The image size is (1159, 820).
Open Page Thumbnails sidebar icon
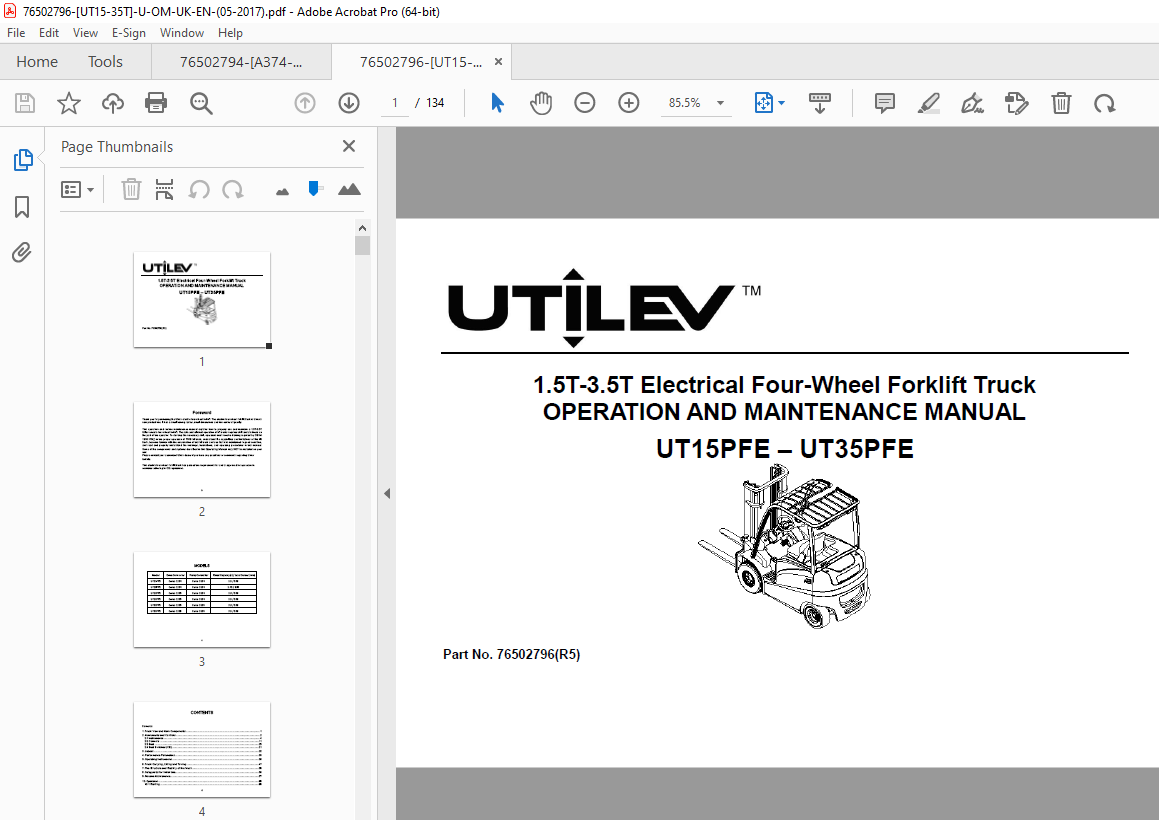click(x=23, y=160)
